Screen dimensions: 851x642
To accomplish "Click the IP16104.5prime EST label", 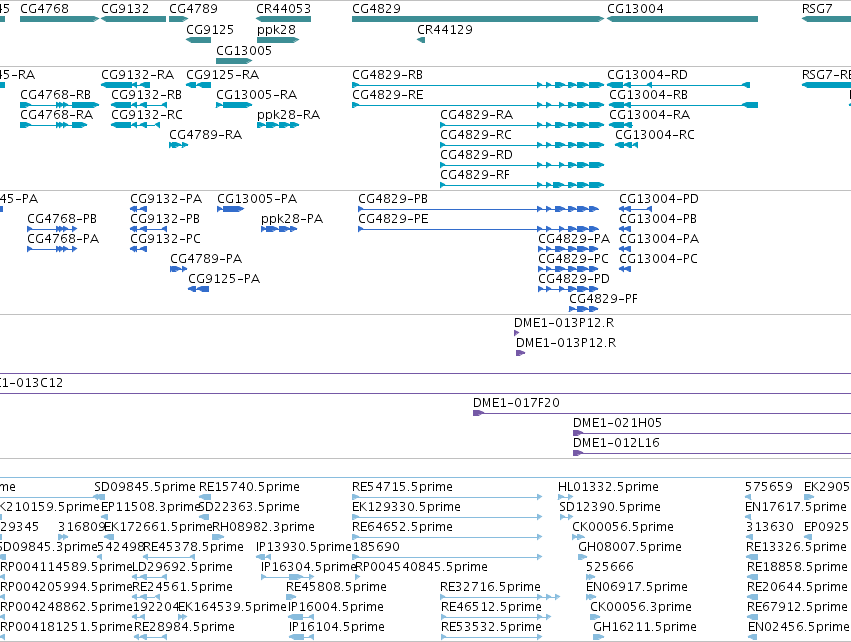I will coord(336,627).
